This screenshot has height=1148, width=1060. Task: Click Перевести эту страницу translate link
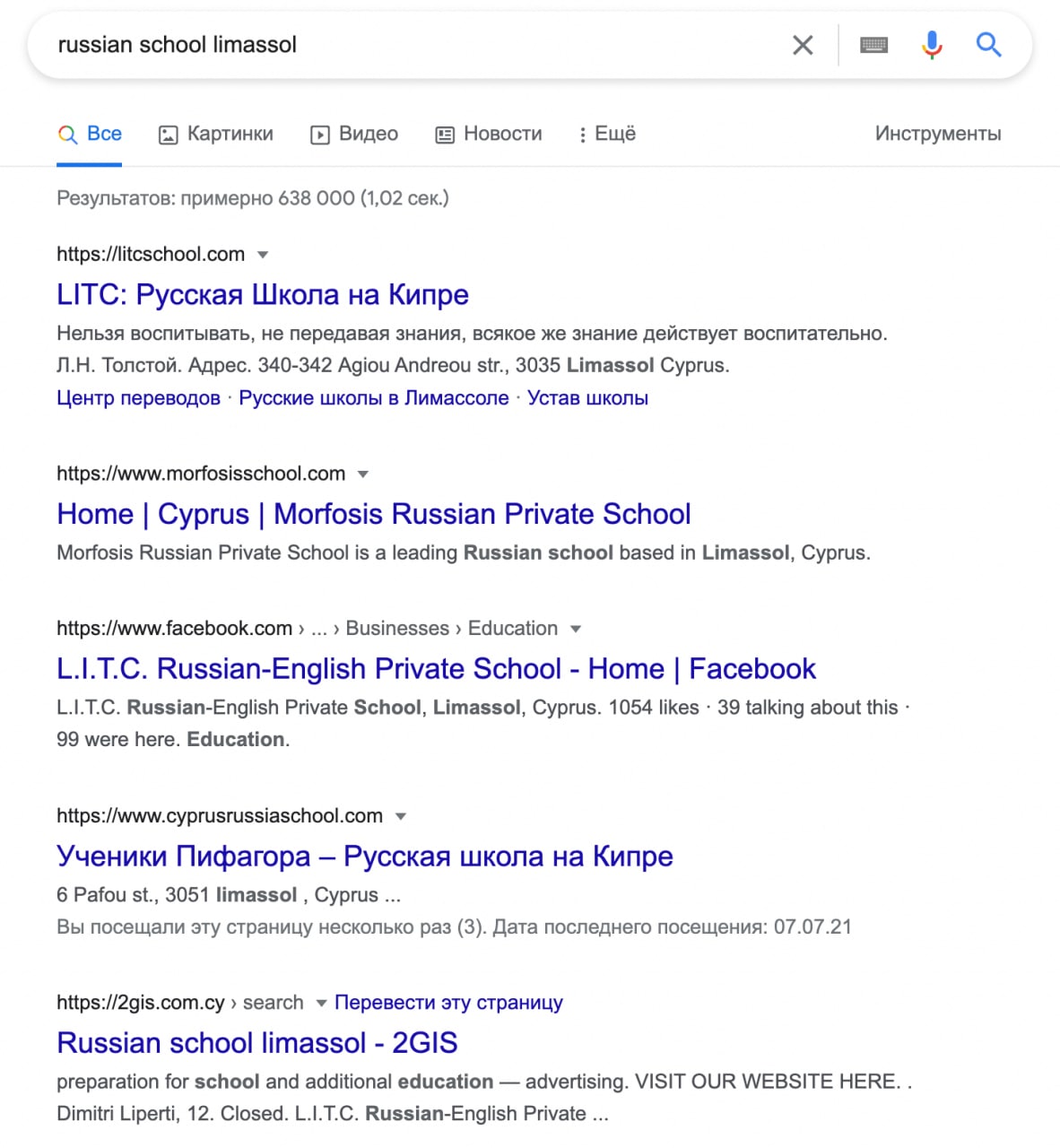(448, 1003)
